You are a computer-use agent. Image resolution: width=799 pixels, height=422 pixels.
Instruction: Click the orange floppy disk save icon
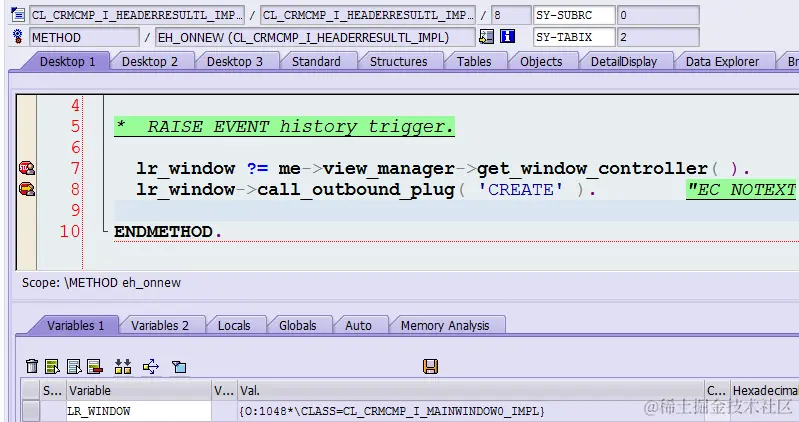[x=431, y=366]
